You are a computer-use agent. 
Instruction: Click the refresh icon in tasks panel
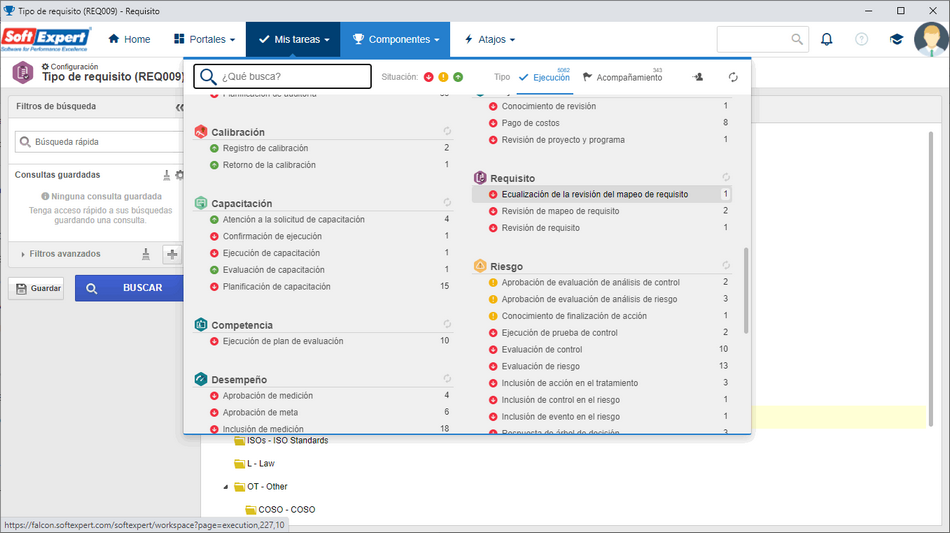(733, 77)
